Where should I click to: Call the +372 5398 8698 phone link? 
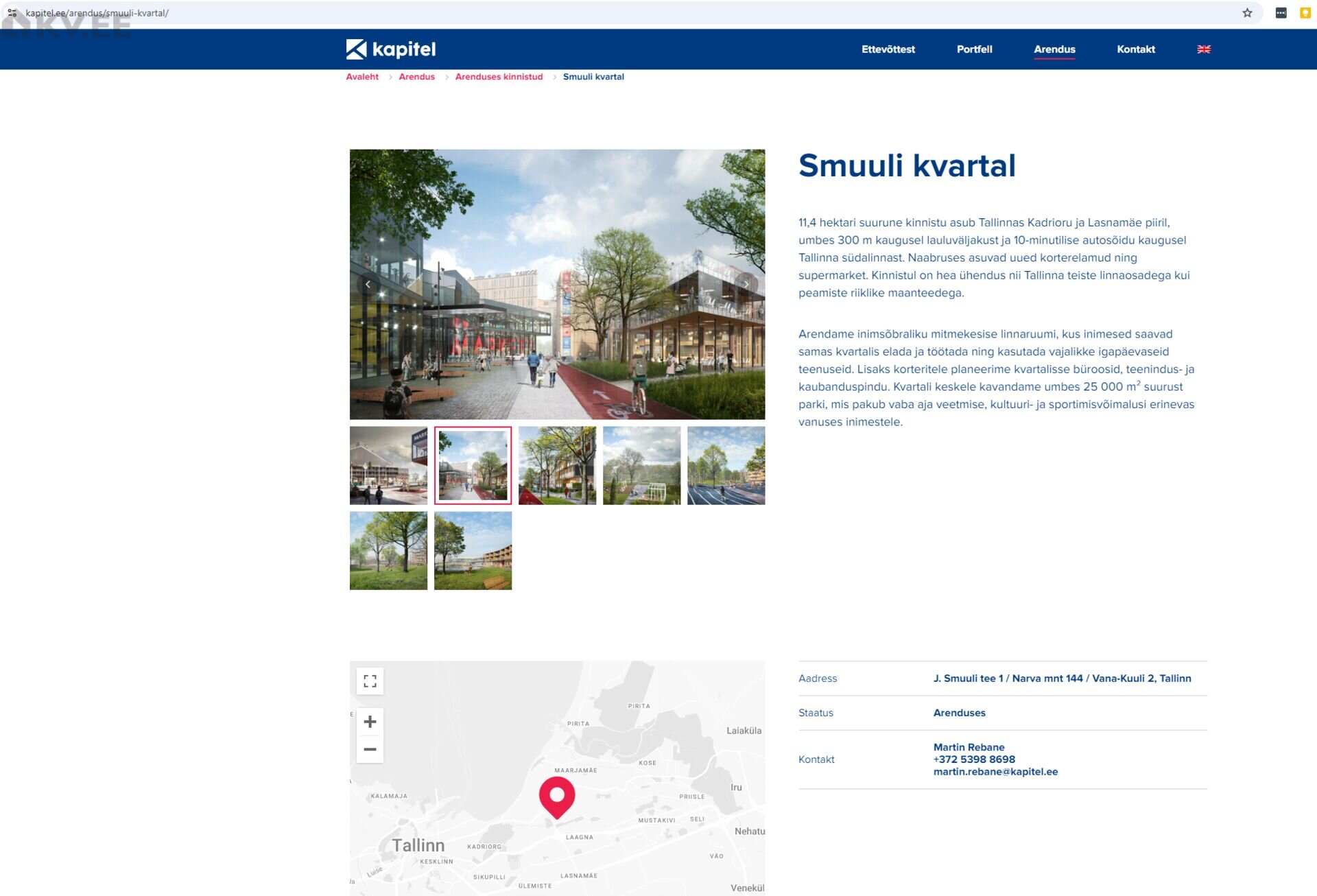(x=973, y=759)
